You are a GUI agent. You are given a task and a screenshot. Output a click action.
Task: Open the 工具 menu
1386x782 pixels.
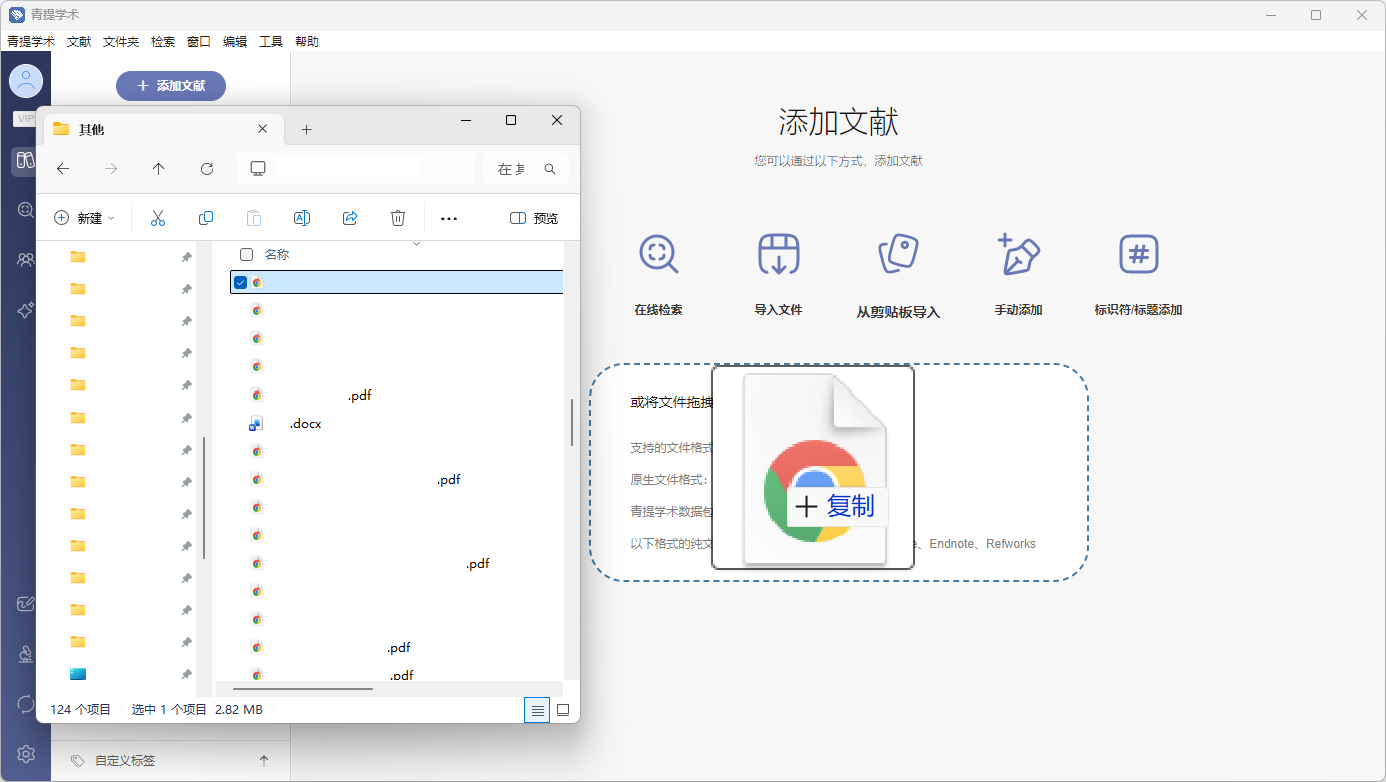pyautogui.click(x=271, y=42)
